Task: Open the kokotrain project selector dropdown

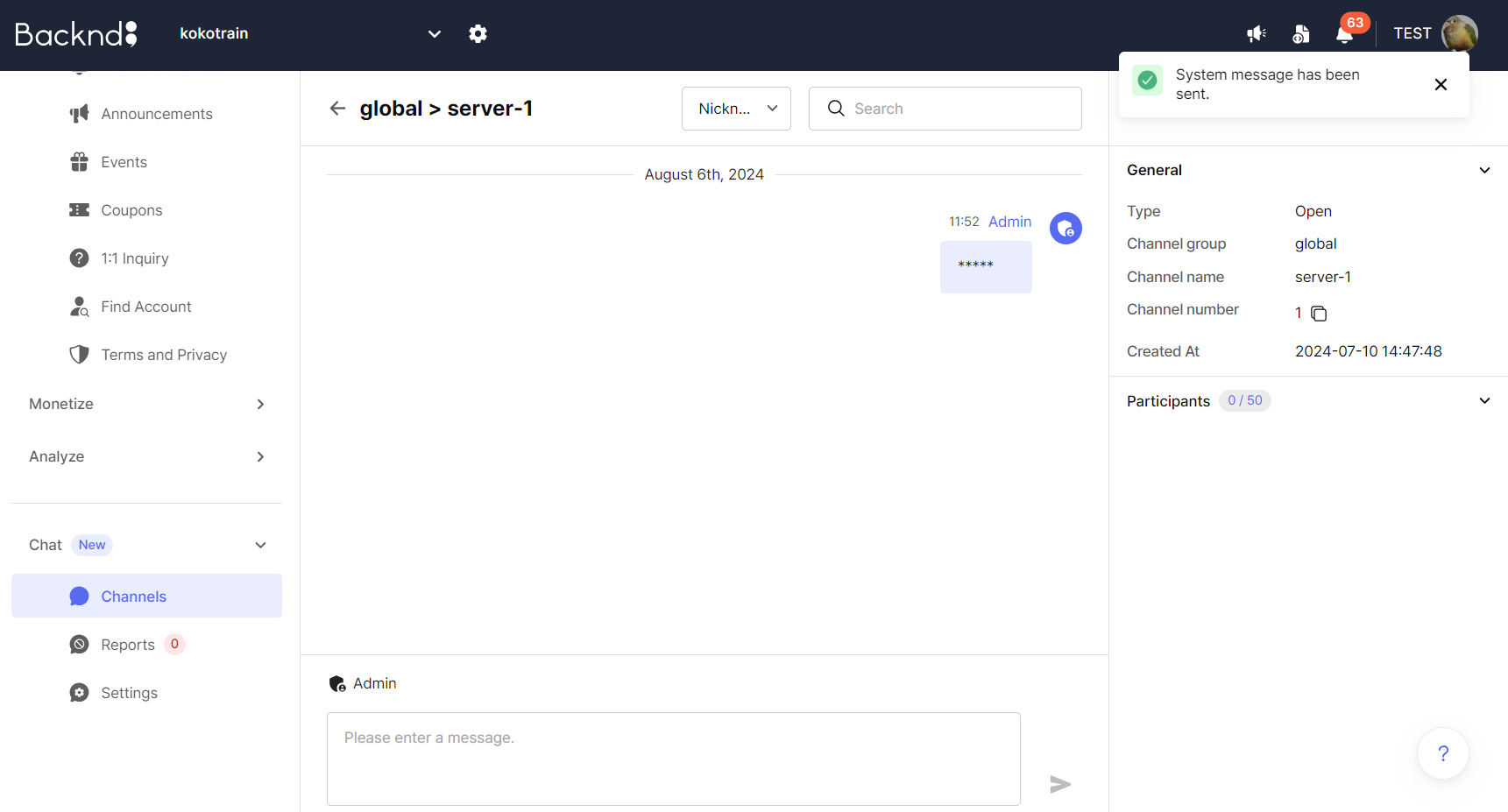Action: coord(310,33)
